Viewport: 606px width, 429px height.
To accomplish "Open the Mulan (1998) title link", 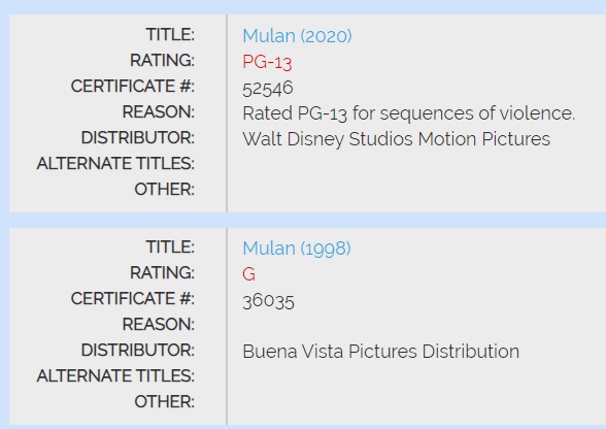I will point(297,248).
